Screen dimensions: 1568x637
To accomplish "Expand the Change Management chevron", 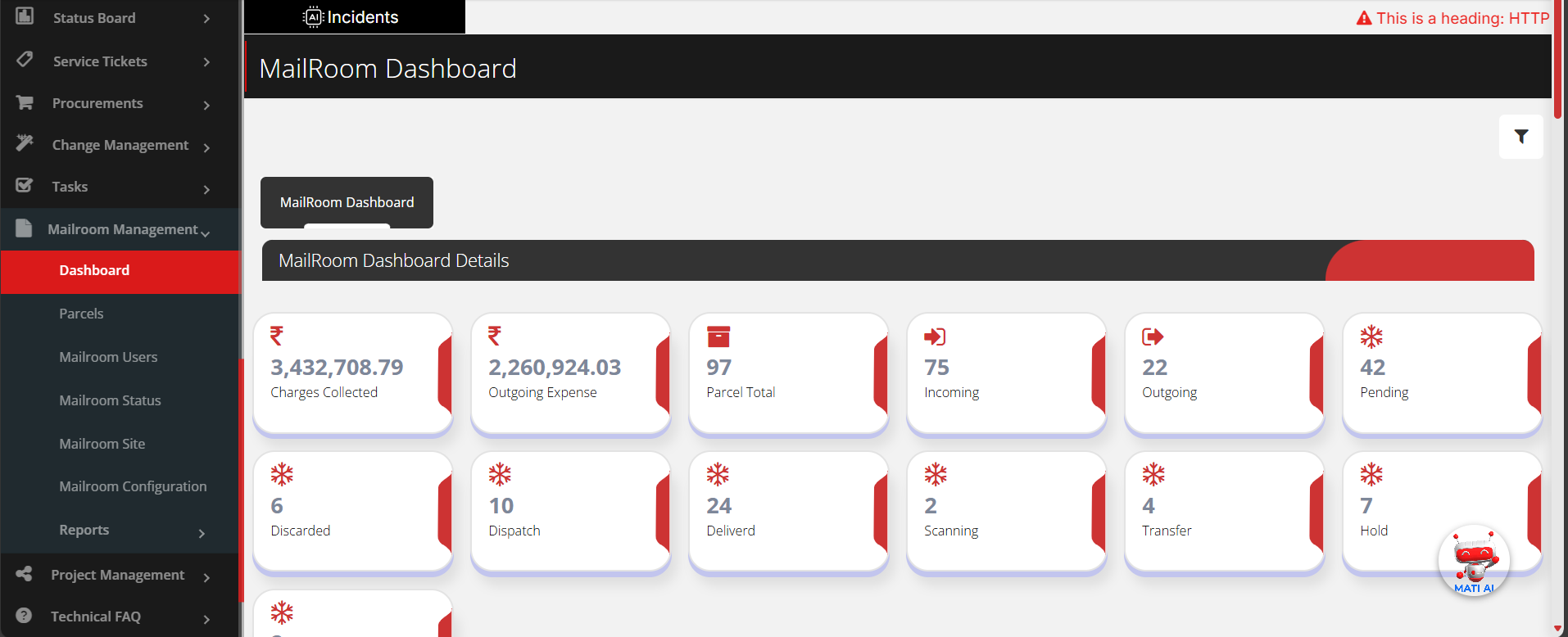I will coord(206,147).
